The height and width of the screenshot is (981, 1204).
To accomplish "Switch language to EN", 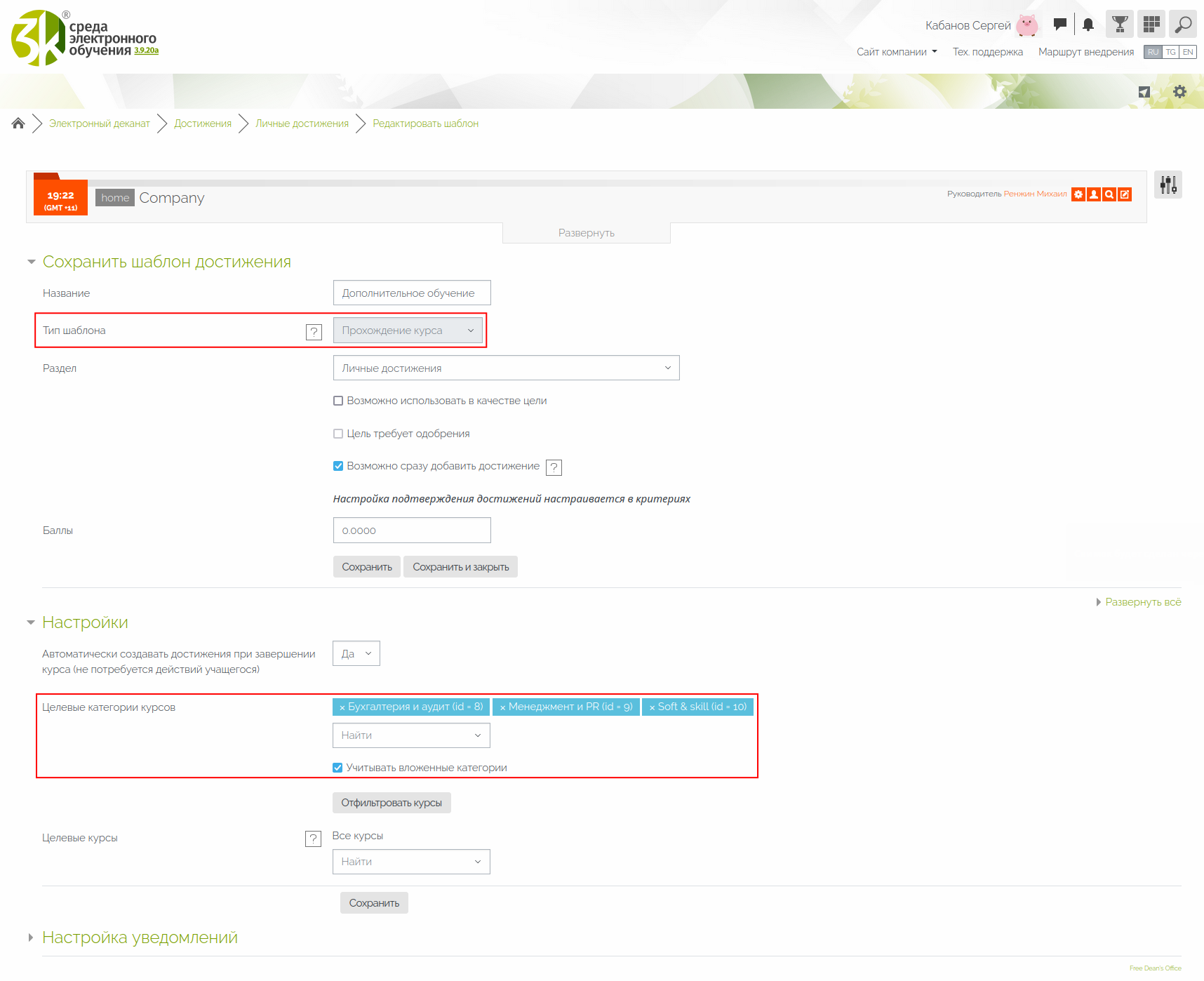I will 1187,52.
